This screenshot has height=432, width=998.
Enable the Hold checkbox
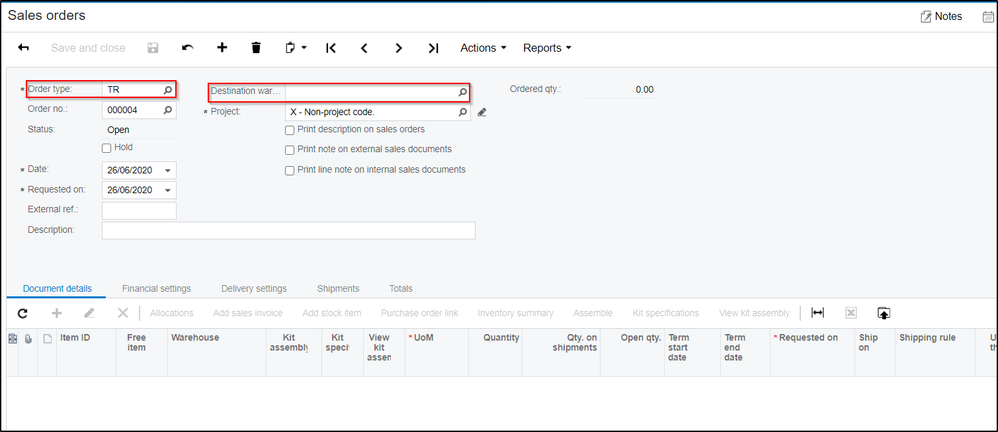click(x=107, y=148)
